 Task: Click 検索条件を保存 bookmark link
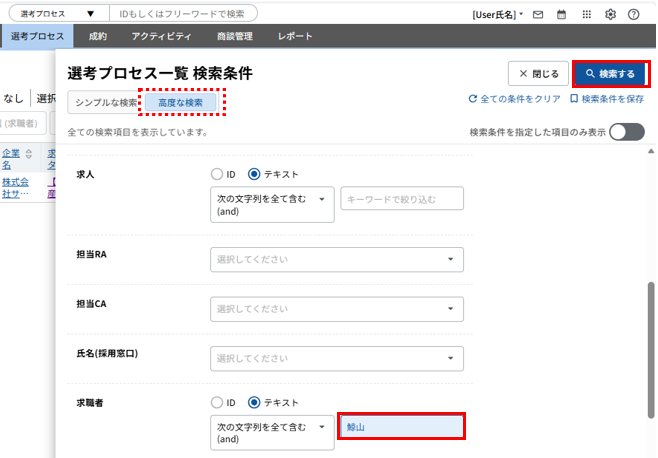(x=606, y=99)
